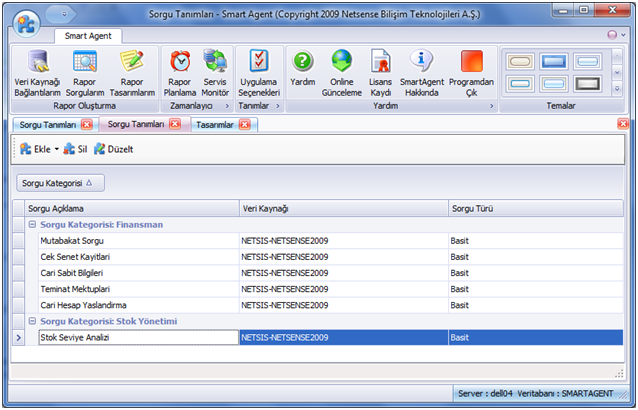Open Rapor Tasarımlarım

[x=132, y=74]
